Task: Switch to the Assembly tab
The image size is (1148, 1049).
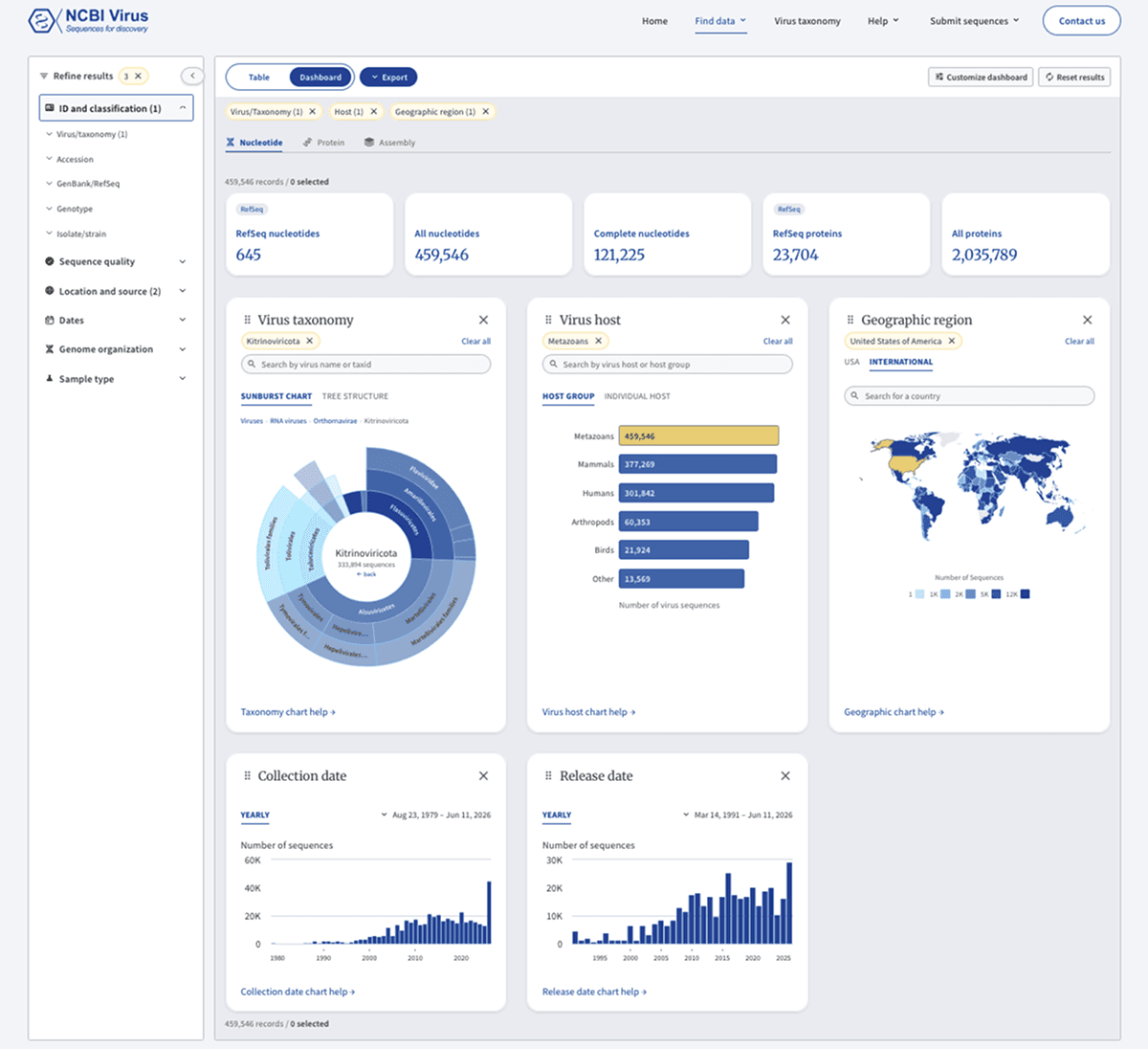Action: [x=389, y=143]
